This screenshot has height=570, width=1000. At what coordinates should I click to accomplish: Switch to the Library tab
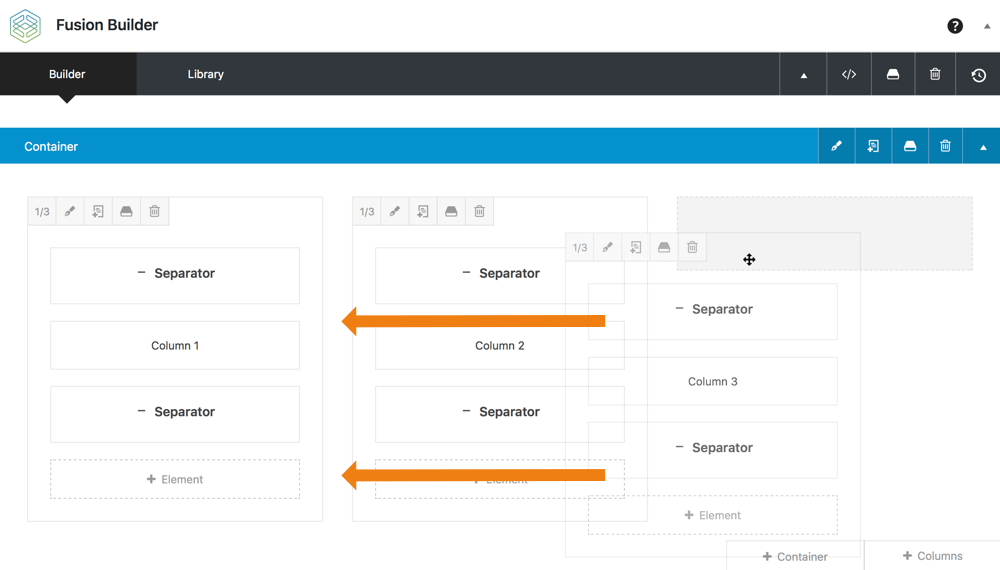(x=205, y=74)
